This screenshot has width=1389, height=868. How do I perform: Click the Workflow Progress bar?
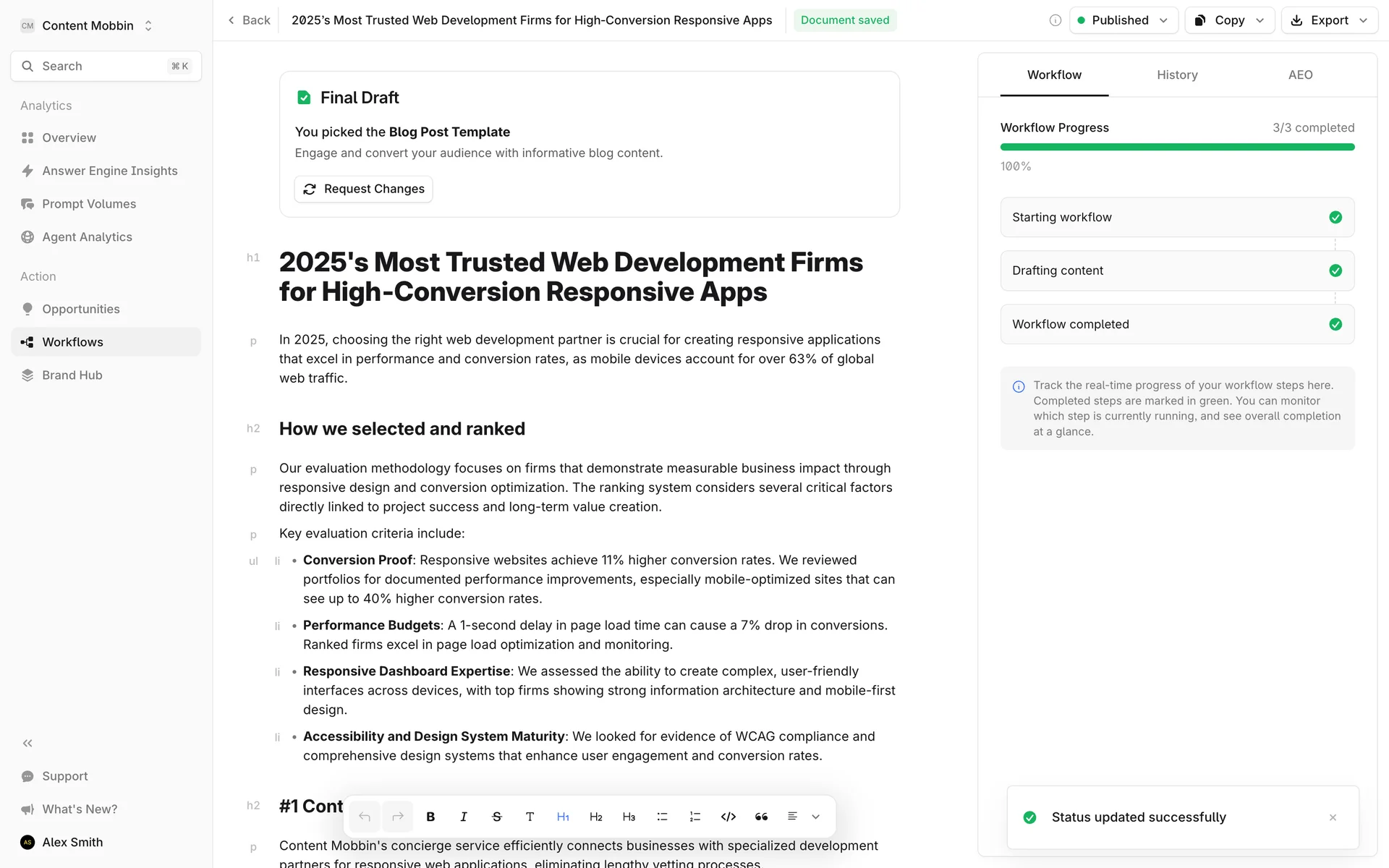[1177, 147]
